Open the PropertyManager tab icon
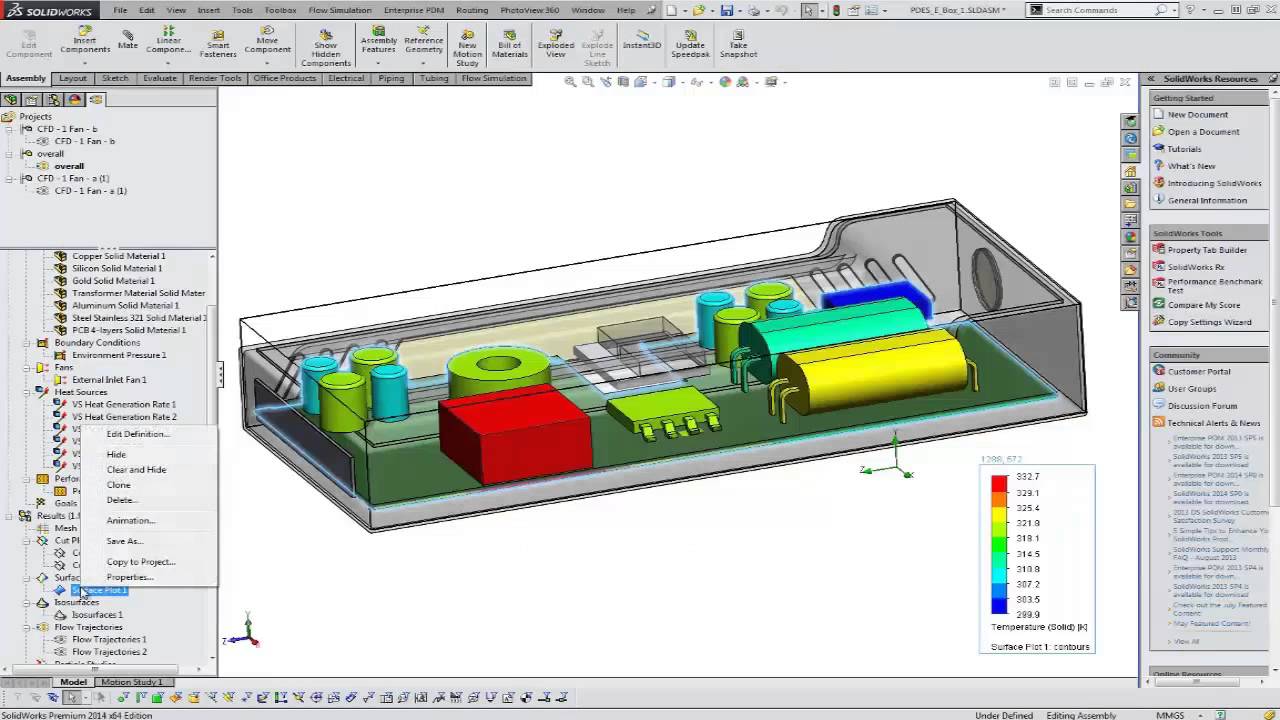Viewport: 1280px width, 720px height. [x=32, y=99]
